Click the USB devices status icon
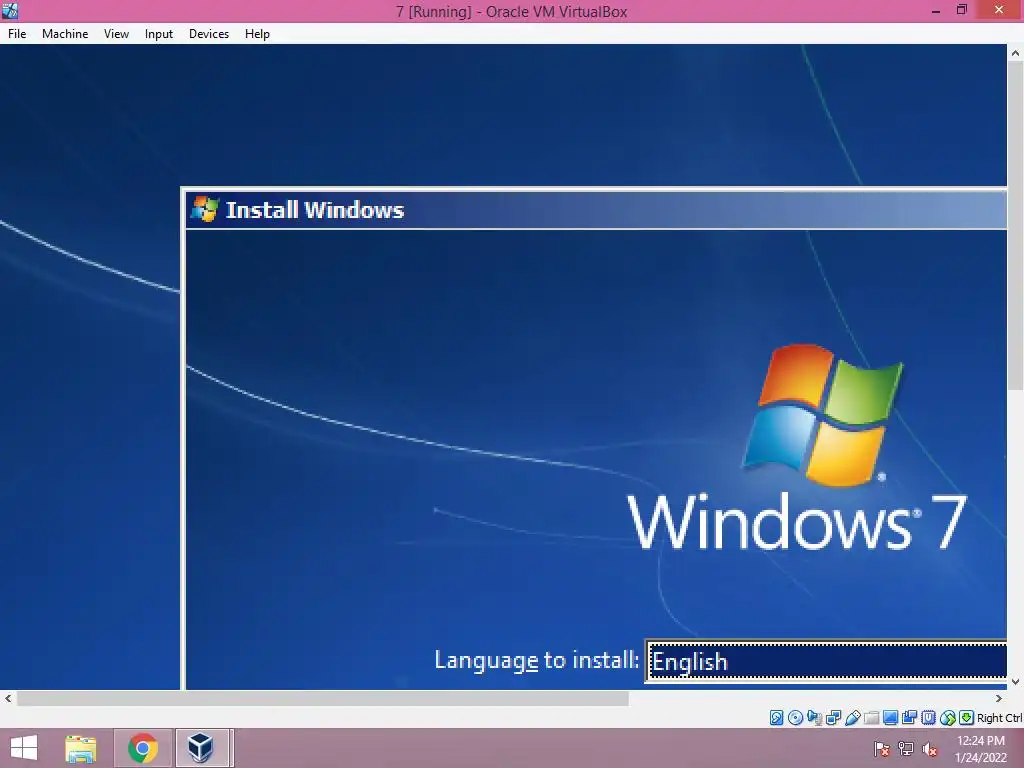The width and height of the screenshot is (1024, 768). click(853, 718)
